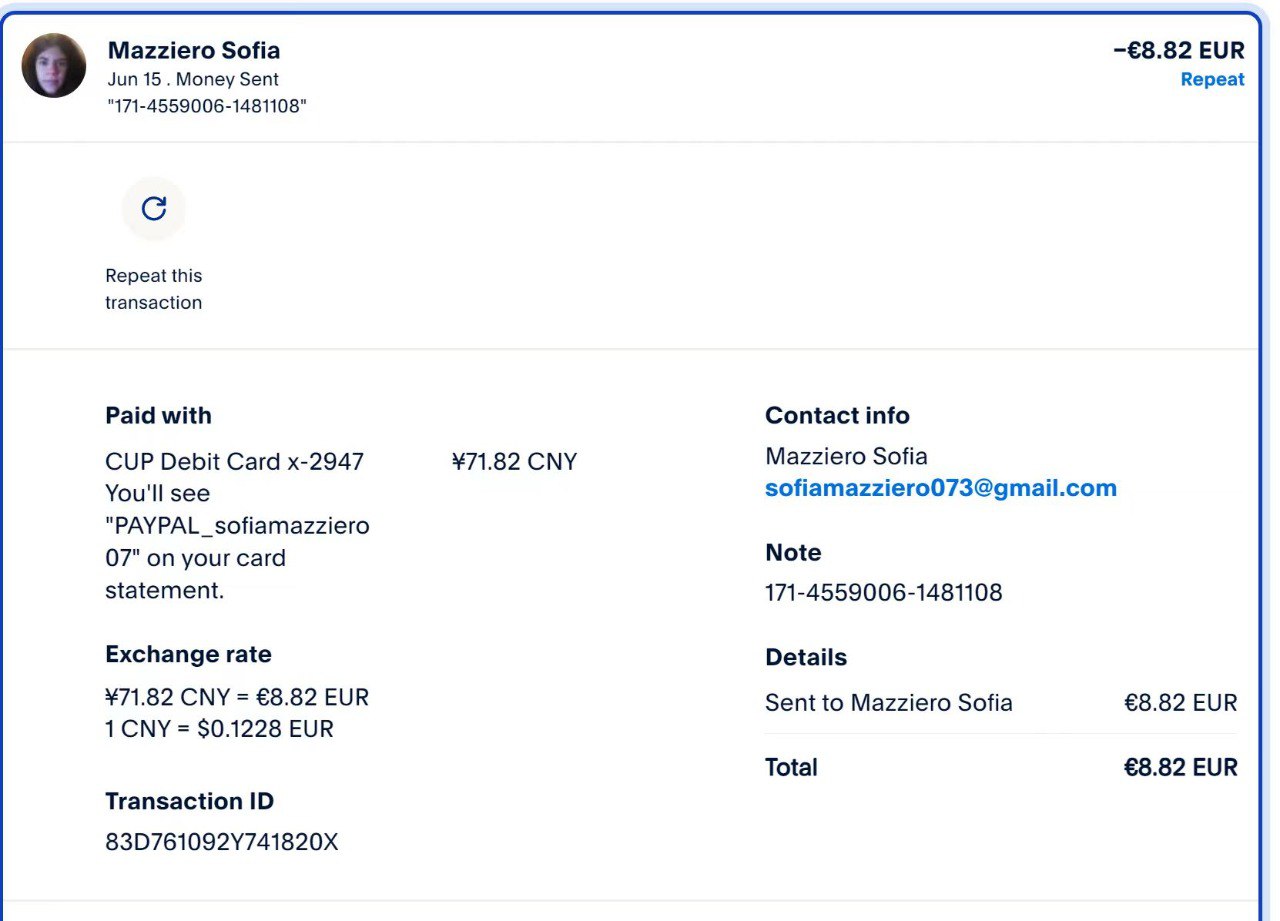Click the circular repeat arrow icon

pos(153,208)
